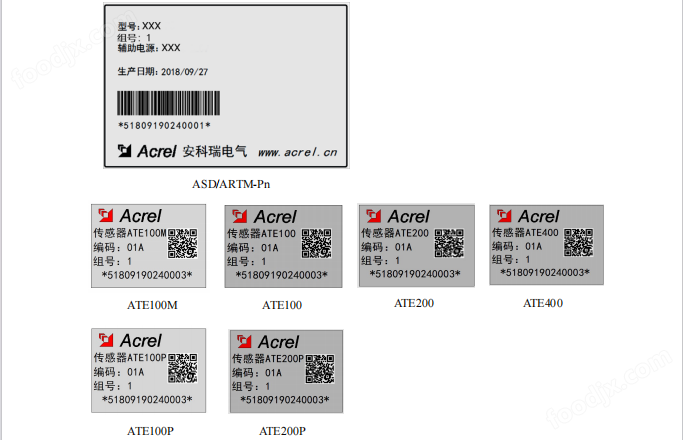This screenshot has height=440, width=683.
Task: Click the QR code on the ATE100M label
Action: click(182, 244)
